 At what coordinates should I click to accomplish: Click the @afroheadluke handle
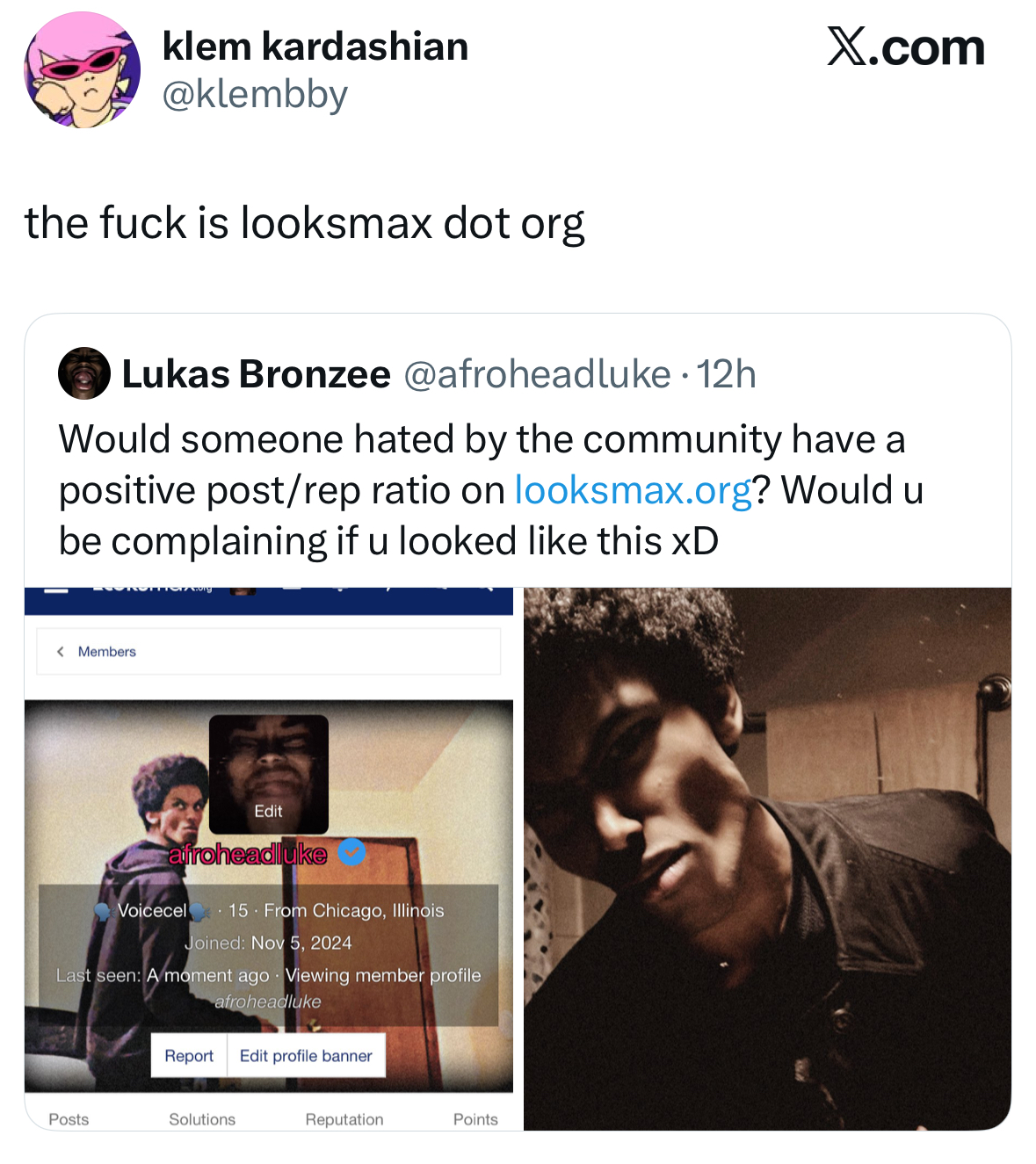click(x=537, y=374)
